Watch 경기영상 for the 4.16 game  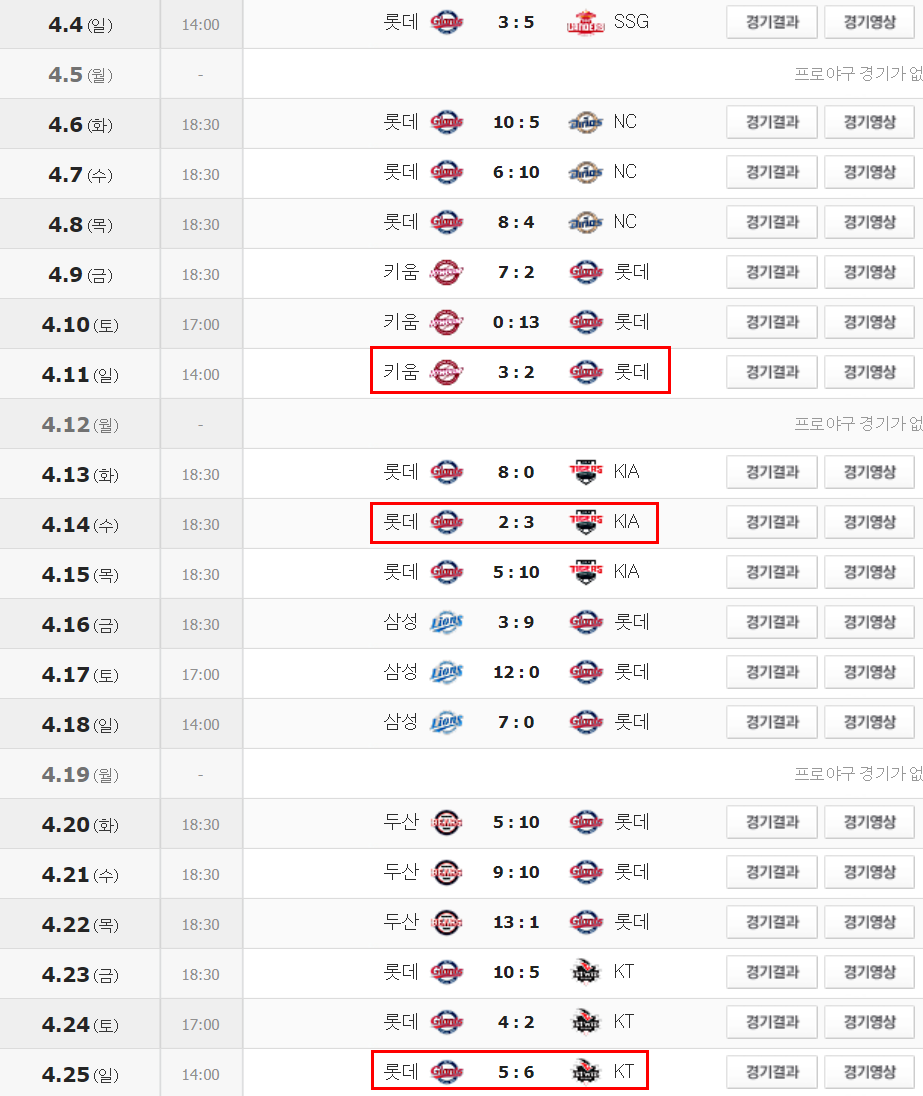coord(869,622)
